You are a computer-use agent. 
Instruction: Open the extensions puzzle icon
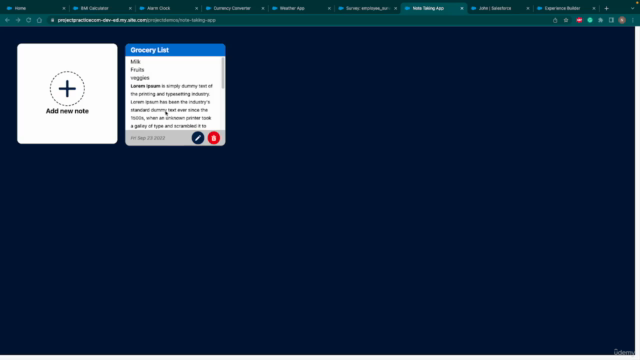[600, 20]
